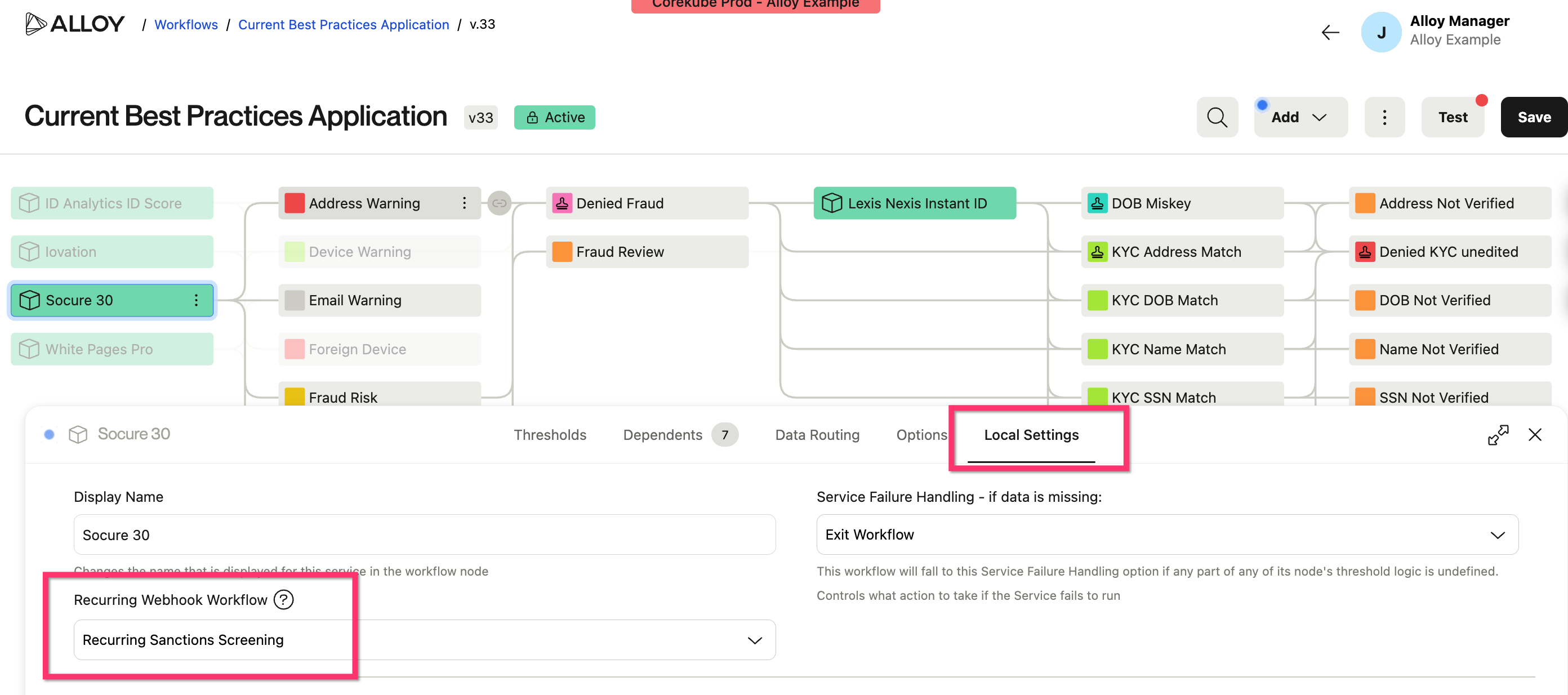Screen dimensions: 1568x695
Task: Click the expand panel icon
Action: [1498, 435]
